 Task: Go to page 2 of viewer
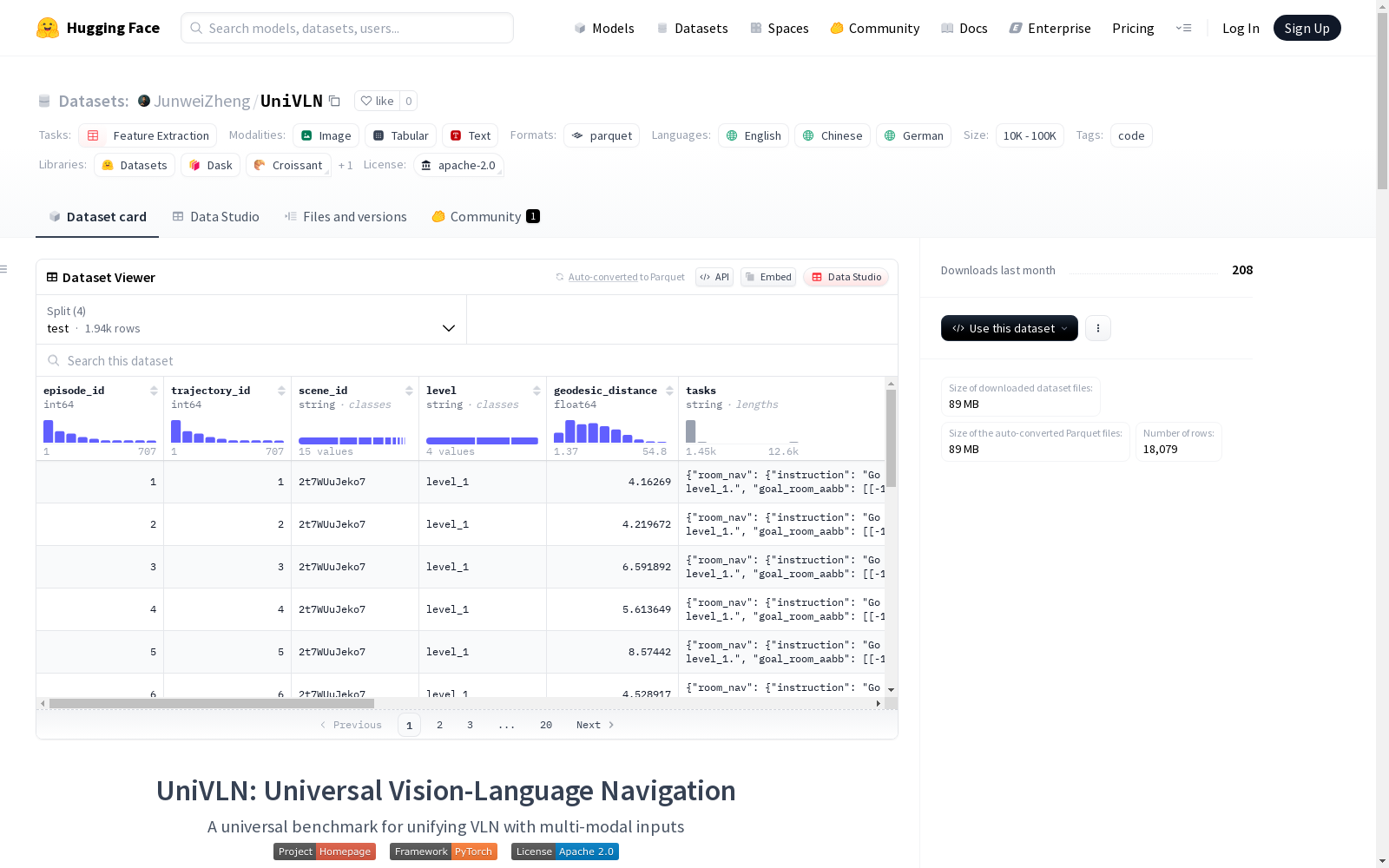point(440,725)
